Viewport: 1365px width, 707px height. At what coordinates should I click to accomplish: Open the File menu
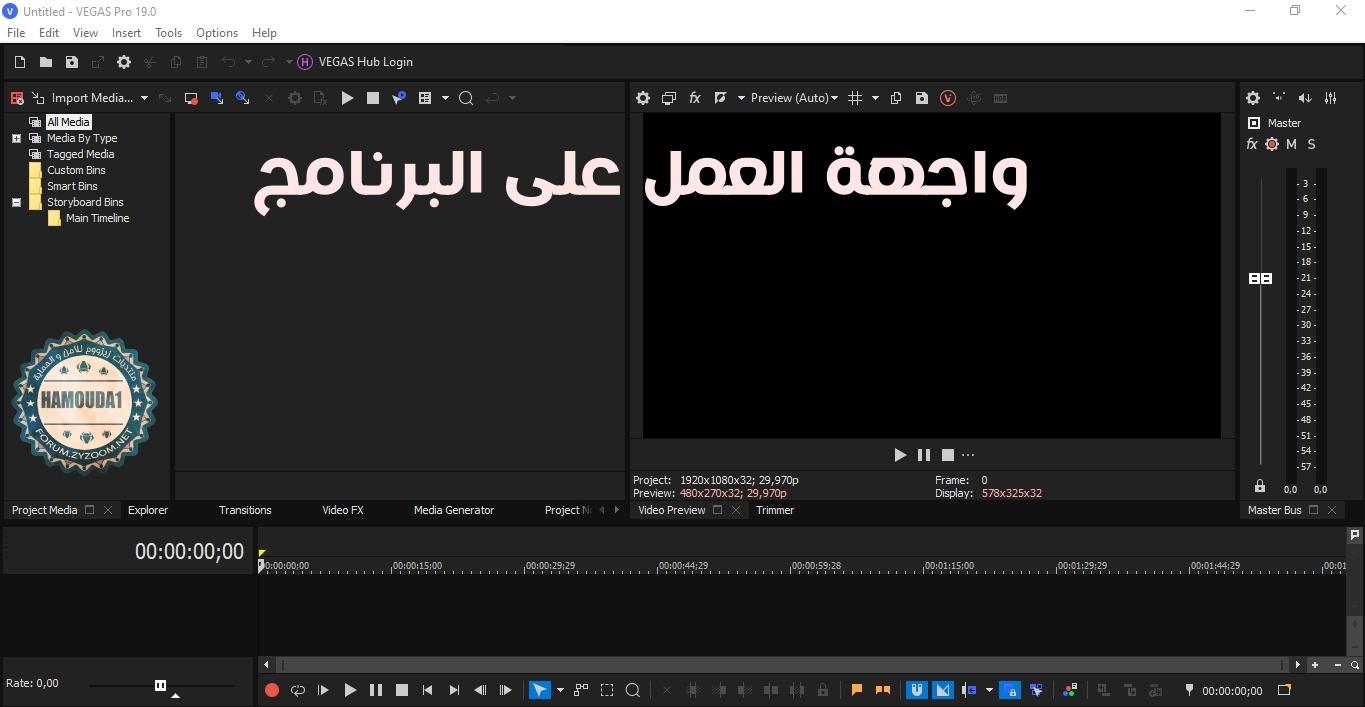[x=16, y=33]
